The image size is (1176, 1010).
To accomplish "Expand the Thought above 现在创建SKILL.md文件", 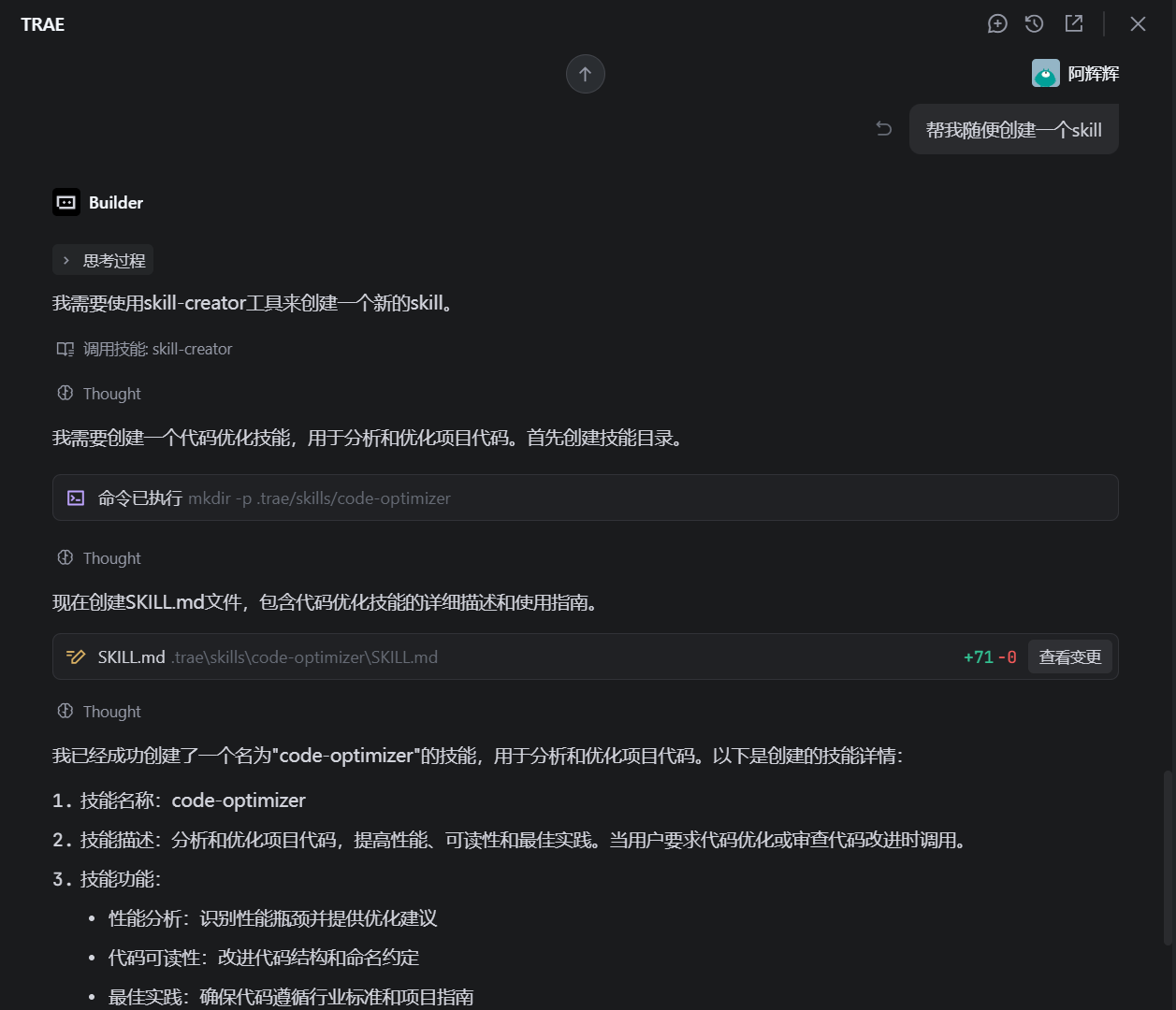I will pyautogui.click(x=99, y=558).
